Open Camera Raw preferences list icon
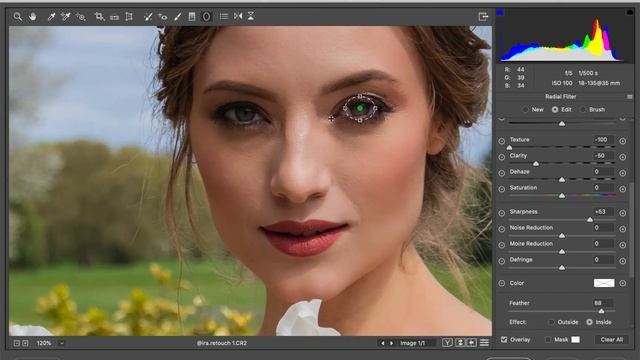This screenshot has width=640, height=360. [224, 16]
